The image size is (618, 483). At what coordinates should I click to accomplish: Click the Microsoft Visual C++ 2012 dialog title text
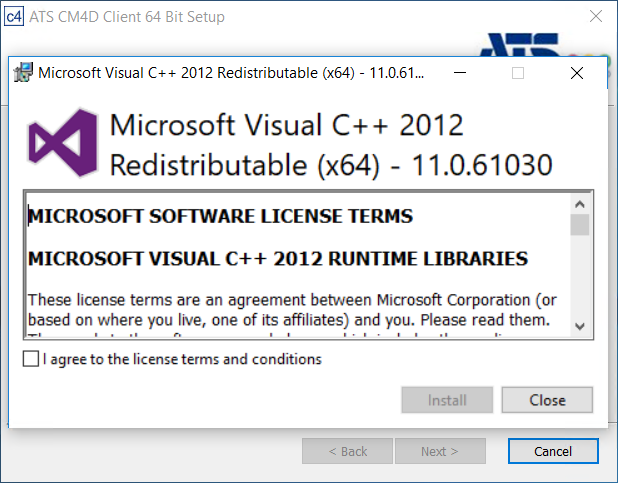[x=231, y=73]
